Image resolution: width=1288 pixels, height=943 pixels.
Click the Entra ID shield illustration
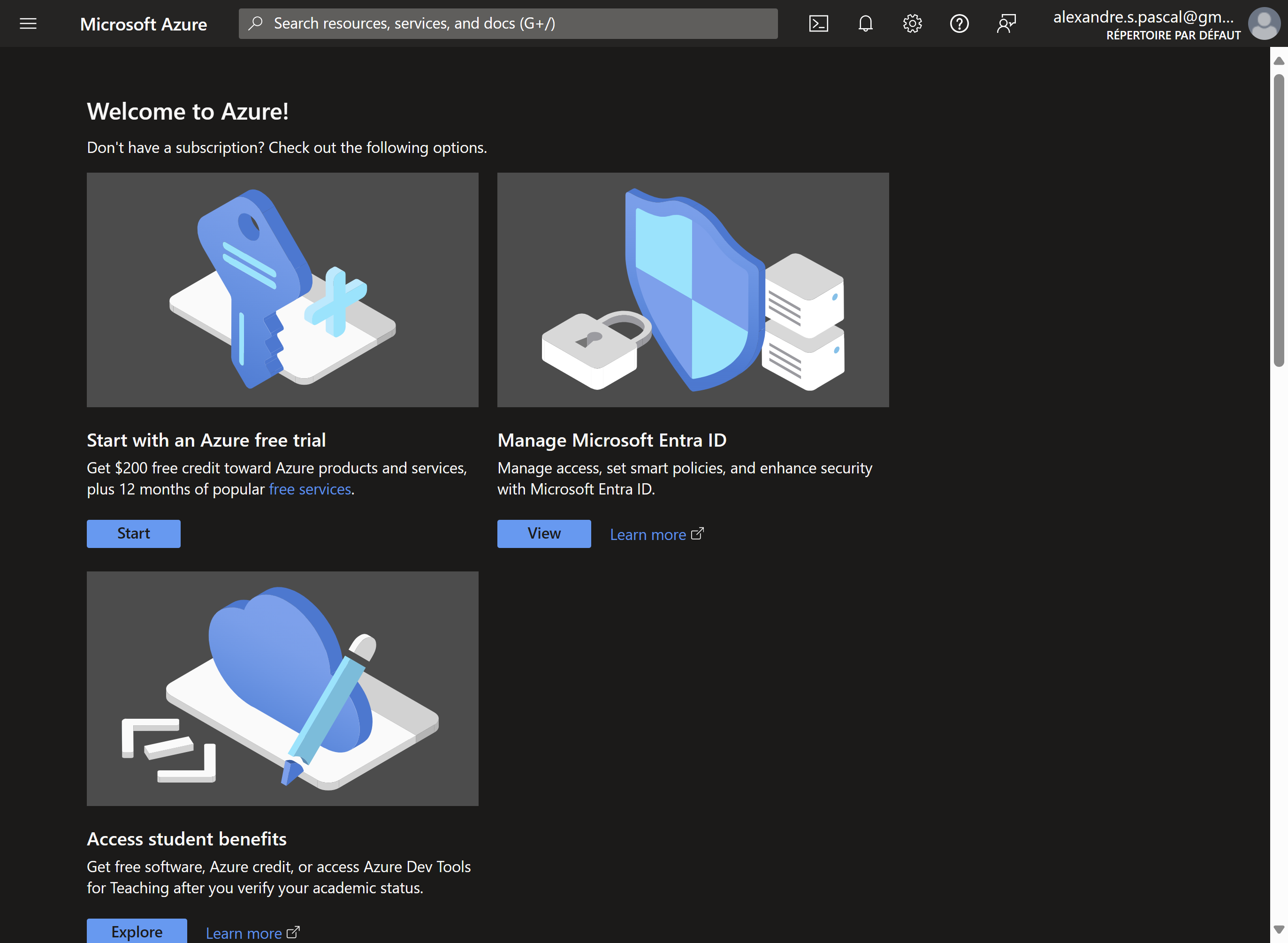(693, 290)
